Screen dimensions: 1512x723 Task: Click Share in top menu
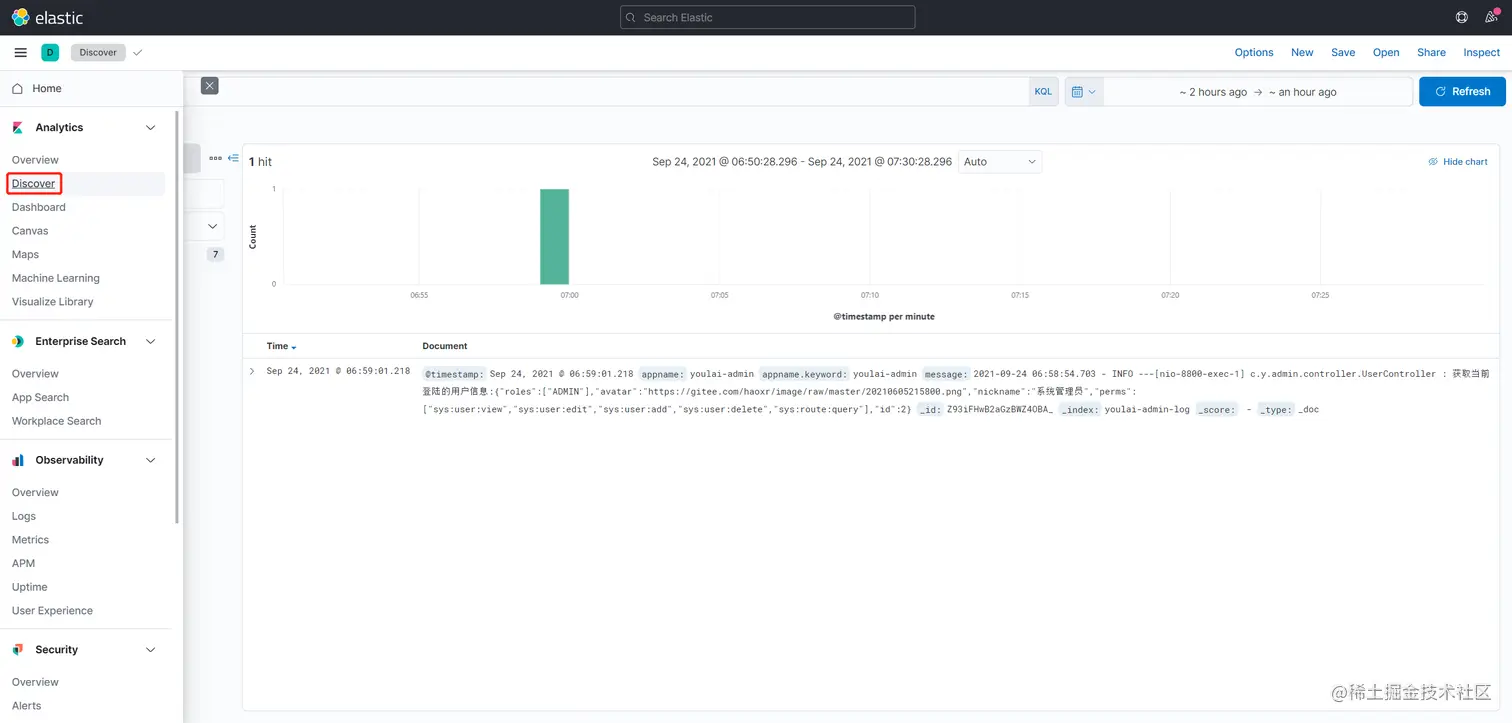1431,52
